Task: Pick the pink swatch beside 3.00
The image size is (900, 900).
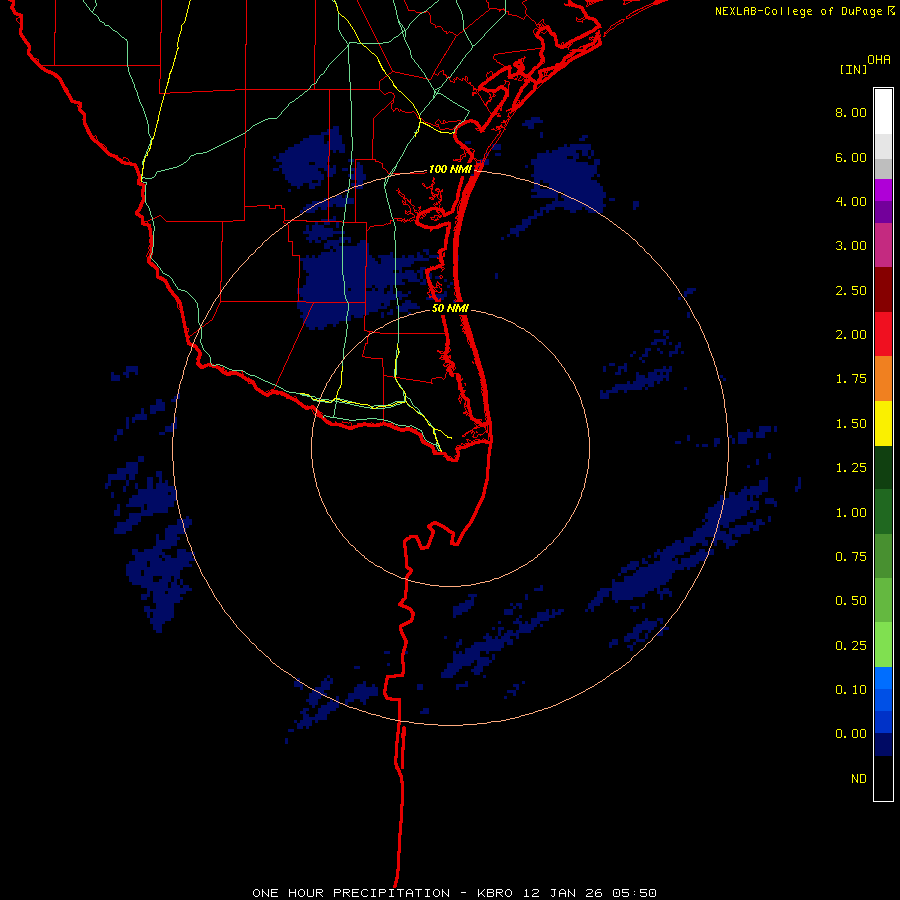Action: 883,245
